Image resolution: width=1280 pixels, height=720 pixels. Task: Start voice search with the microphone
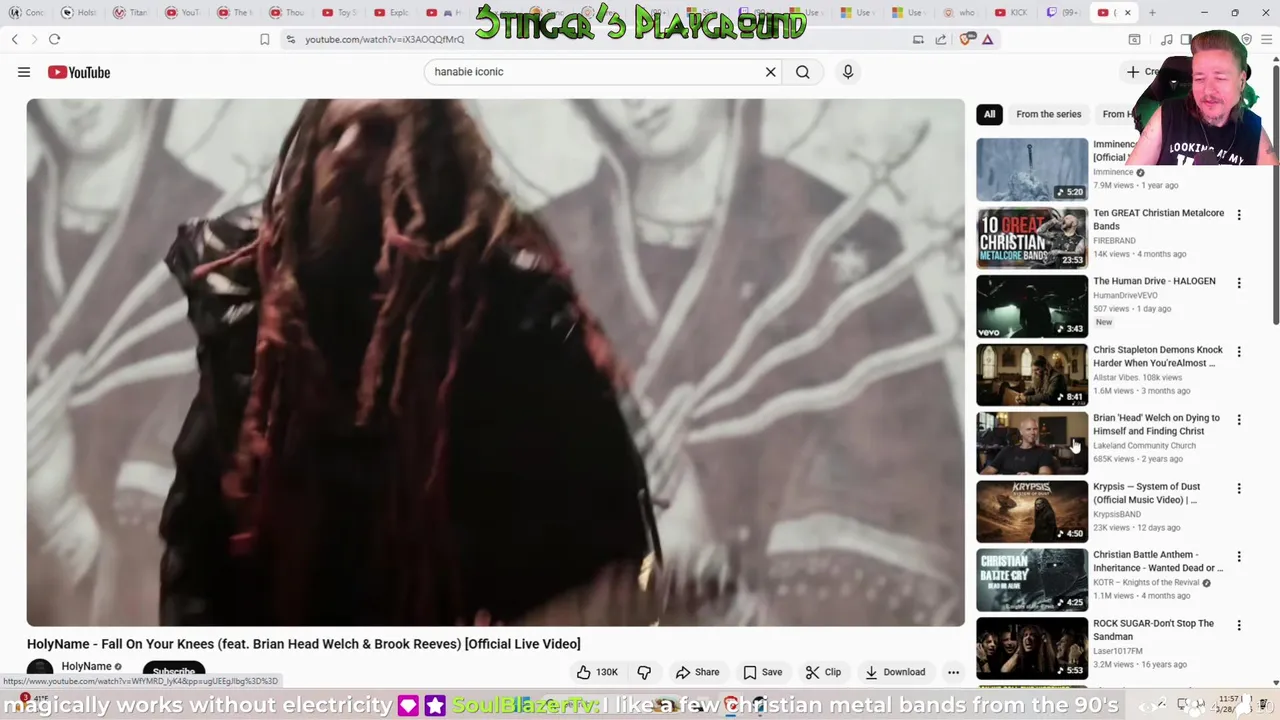click(847, 72)
